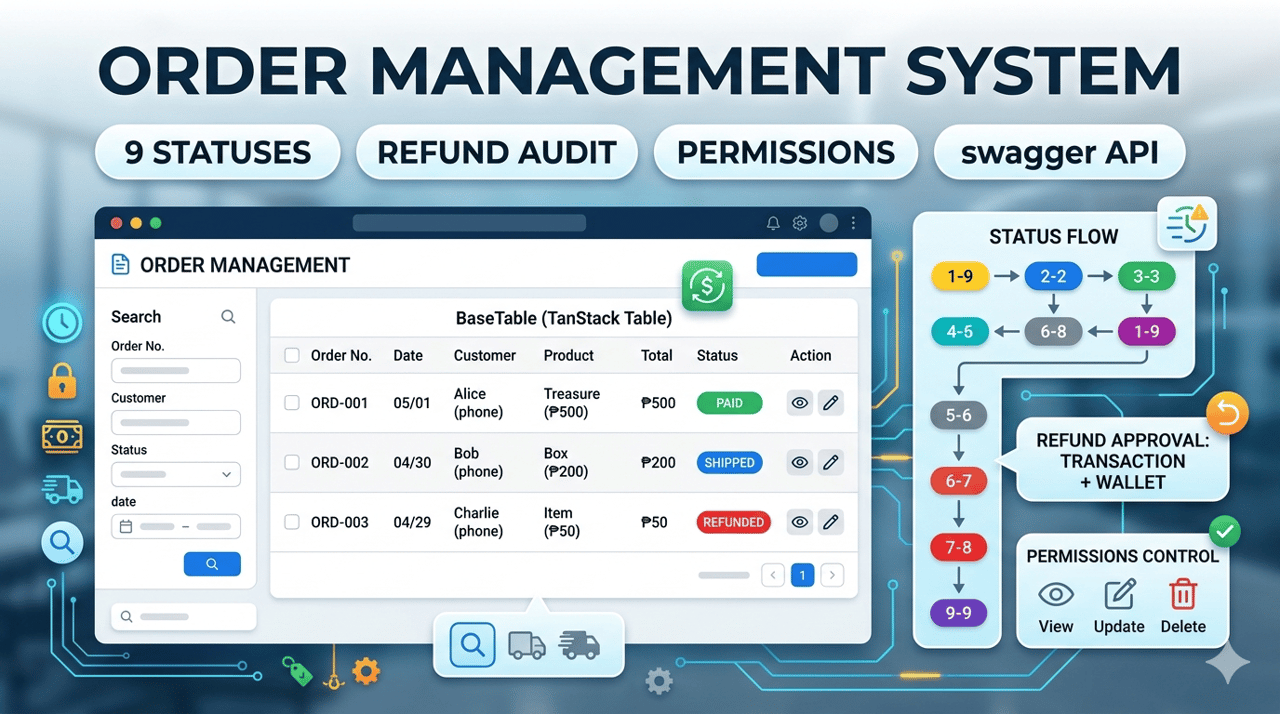View order ORD-001 via eye icon
Image resolution: width=1280 pixels, height=714 pixels.
[799, 403]
